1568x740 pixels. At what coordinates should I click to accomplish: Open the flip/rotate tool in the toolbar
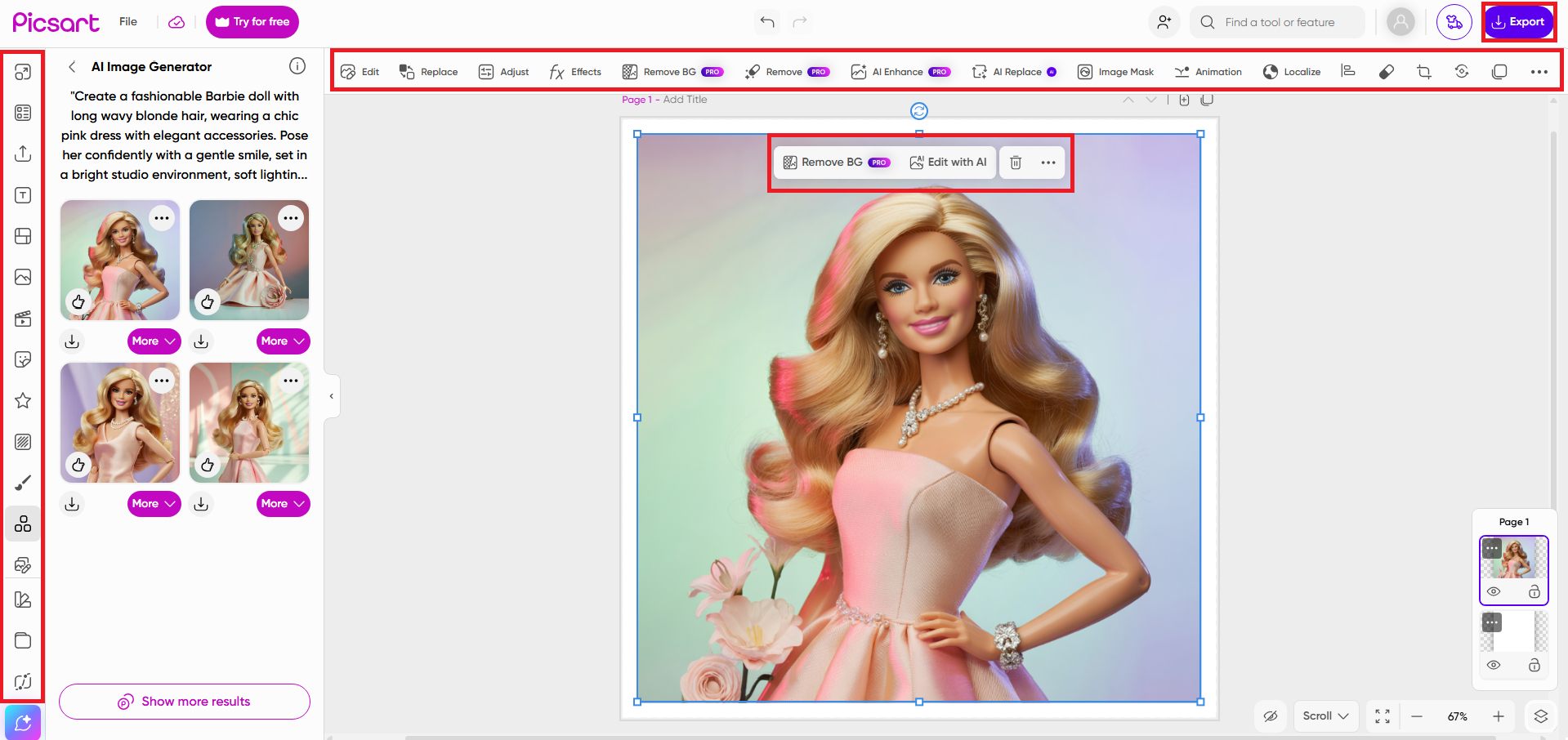1462,72
